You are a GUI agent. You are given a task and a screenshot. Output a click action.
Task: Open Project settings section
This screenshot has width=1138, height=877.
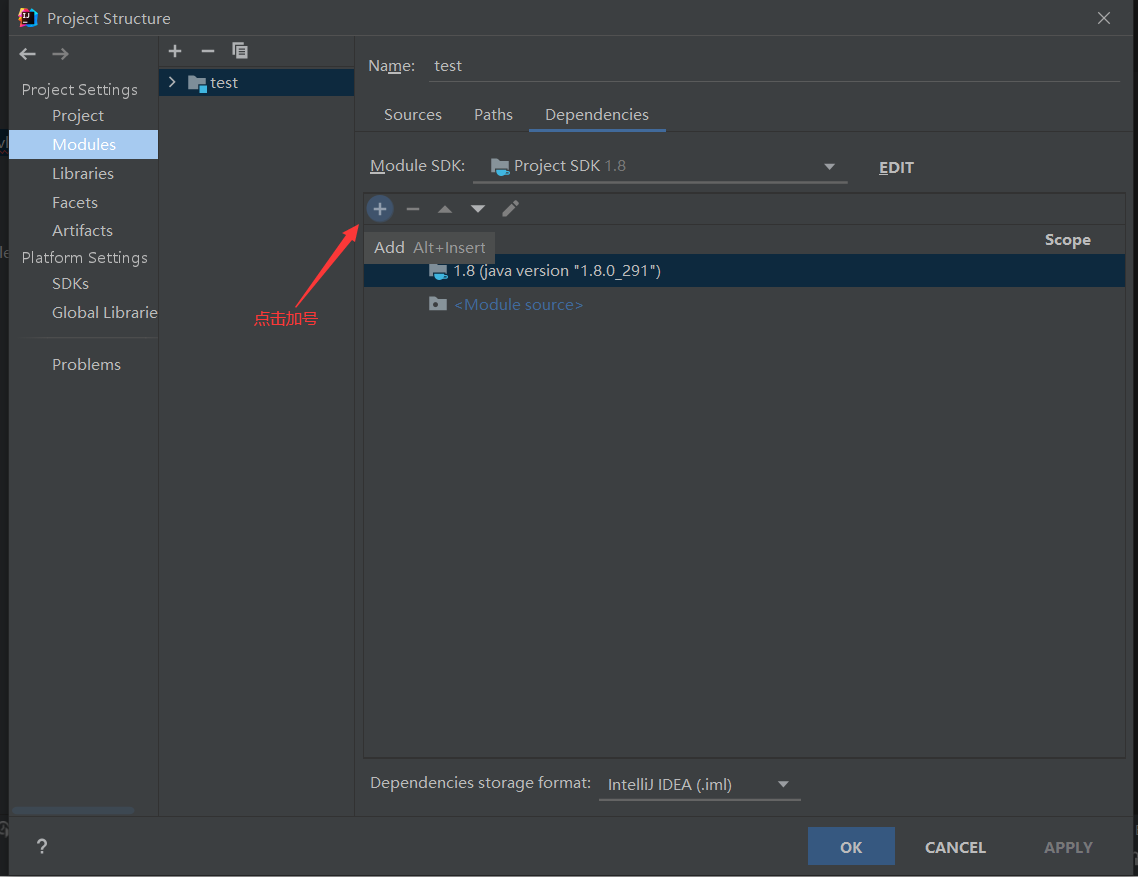pyautogui.click(x=78, y=115)
